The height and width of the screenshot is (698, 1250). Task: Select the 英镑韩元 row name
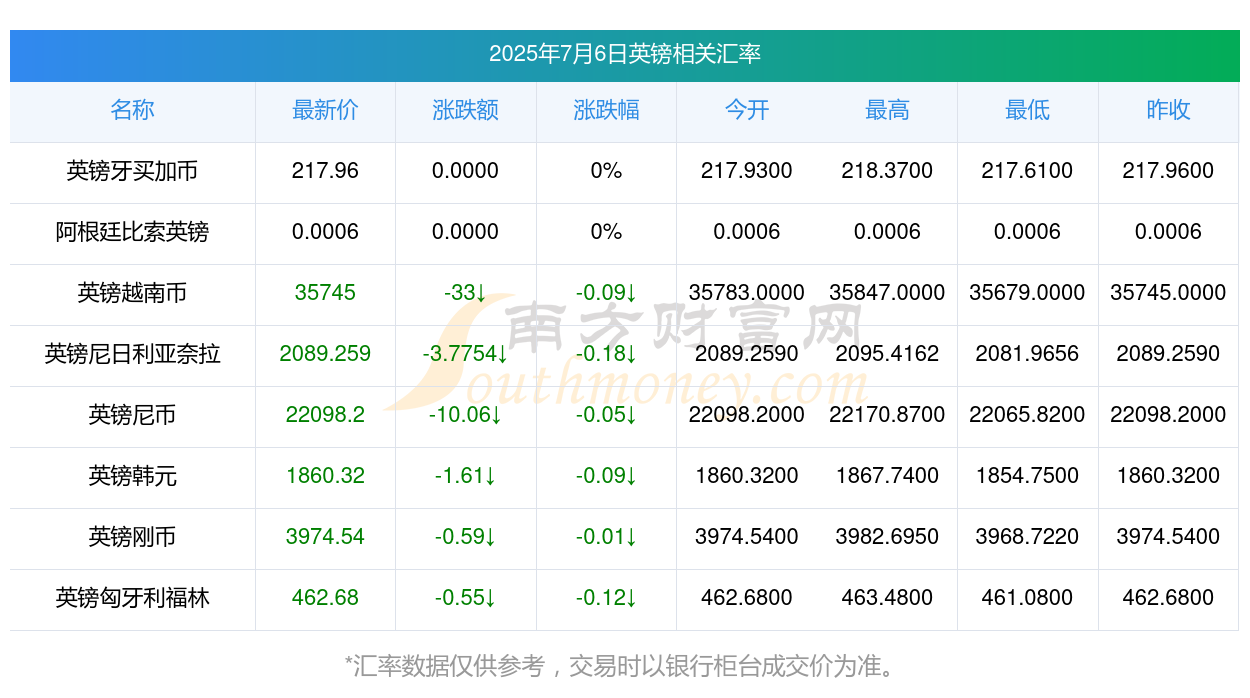pos(132,476)
